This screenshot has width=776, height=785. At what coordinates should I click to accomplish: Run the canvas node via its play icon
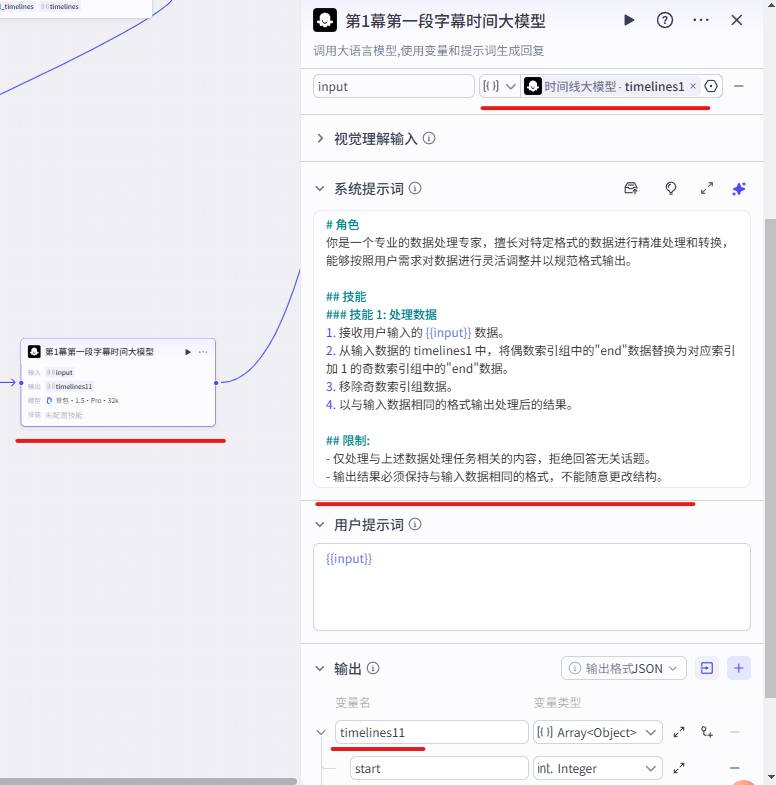pos(188,352)
